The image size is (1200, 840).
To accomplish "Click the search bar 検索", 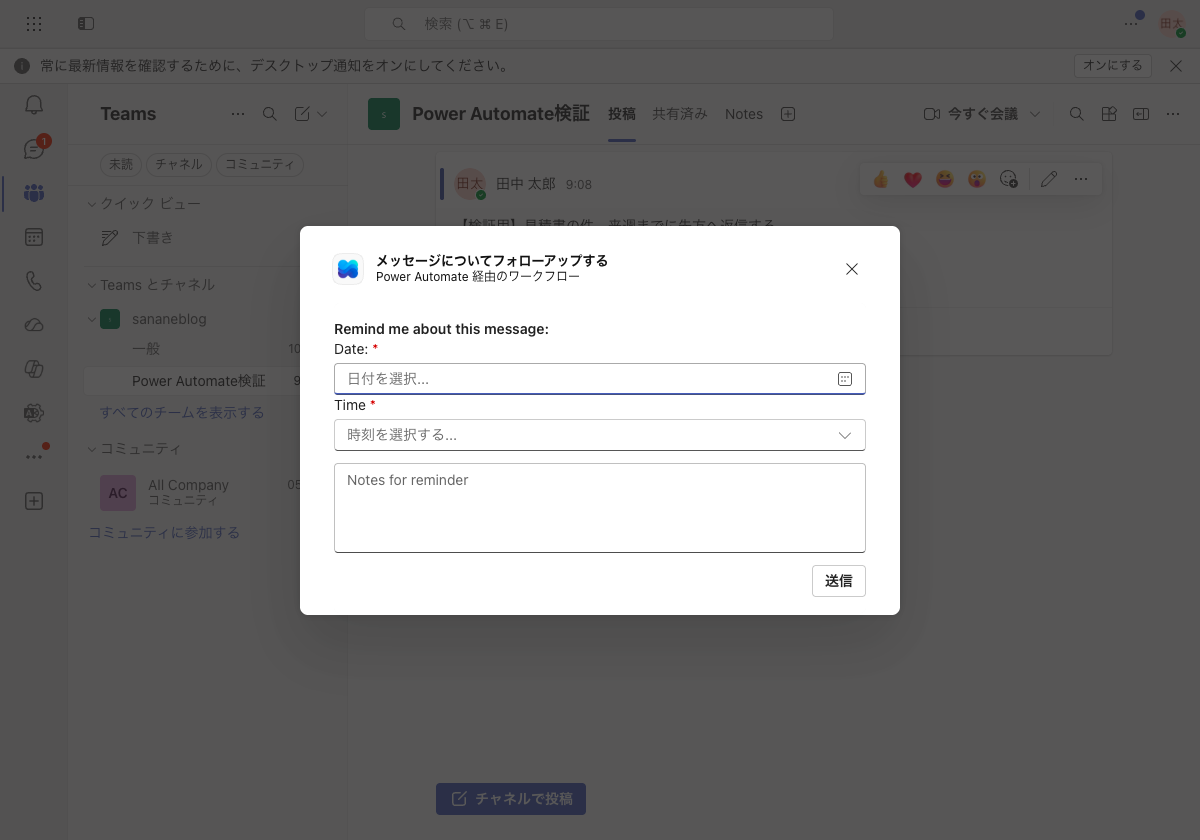I will tap(598, 24).
